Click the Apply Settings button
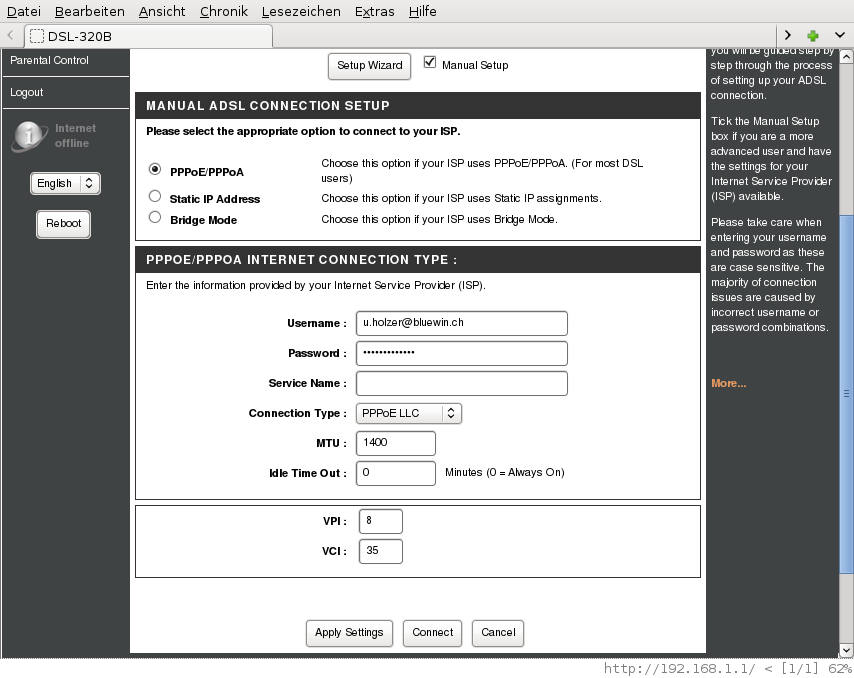 coord(349,633)
